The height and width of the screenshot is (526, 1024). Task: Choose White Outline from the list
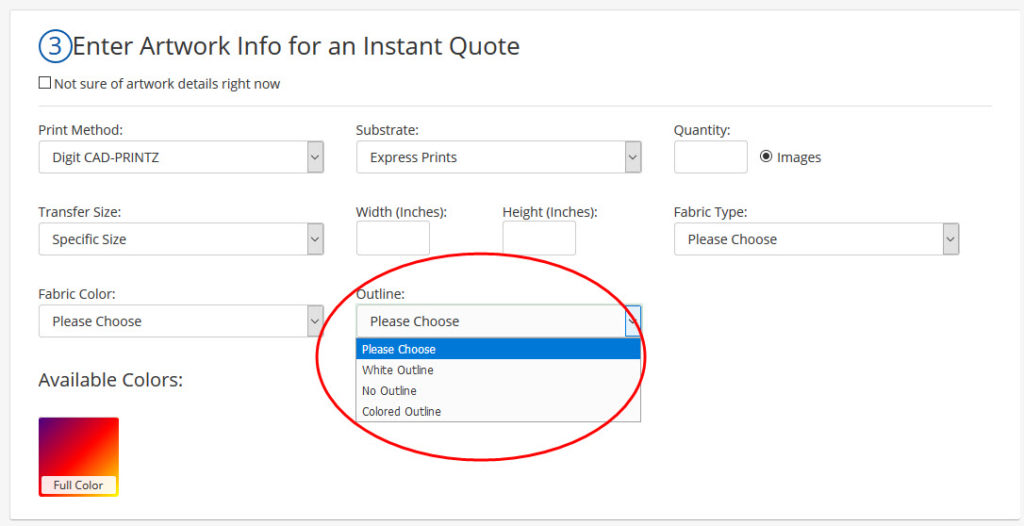click(398, 370)
